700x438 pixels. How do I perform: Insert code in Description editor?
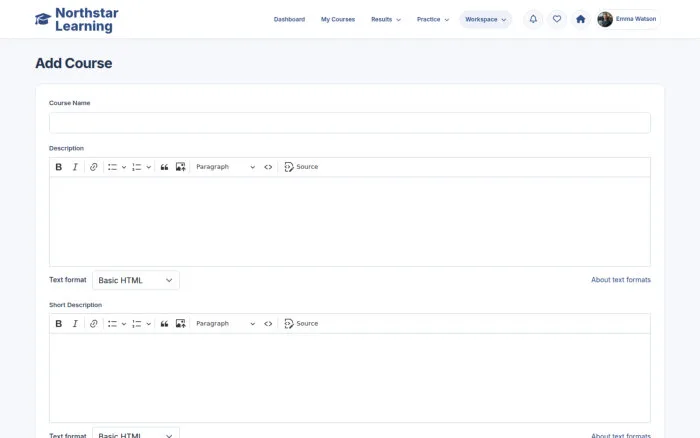(268, 167)
